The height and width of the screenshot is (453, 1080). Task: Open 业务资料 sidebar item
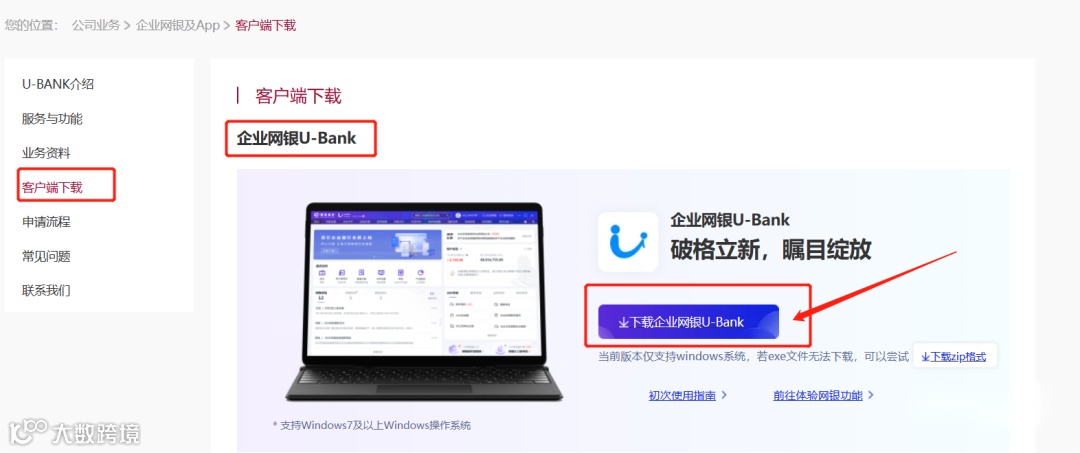pos(46,153)
